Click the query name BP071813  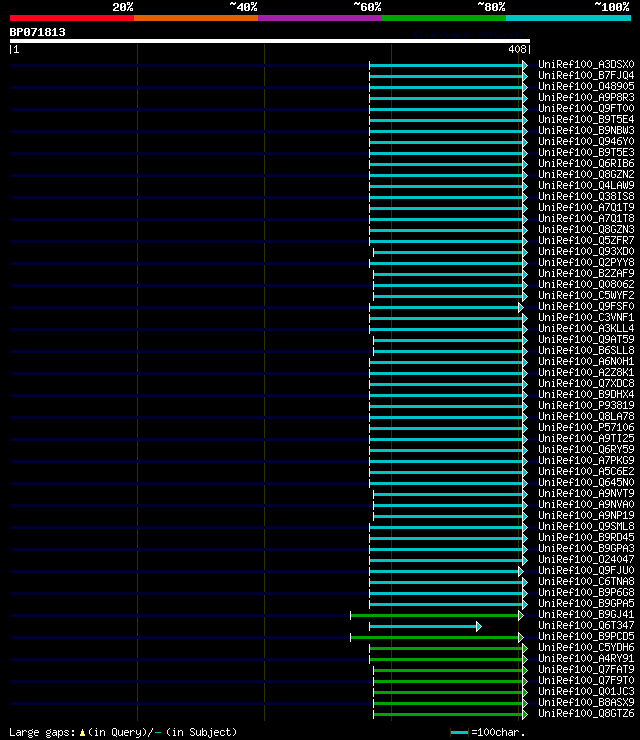[x=38, y=33]
